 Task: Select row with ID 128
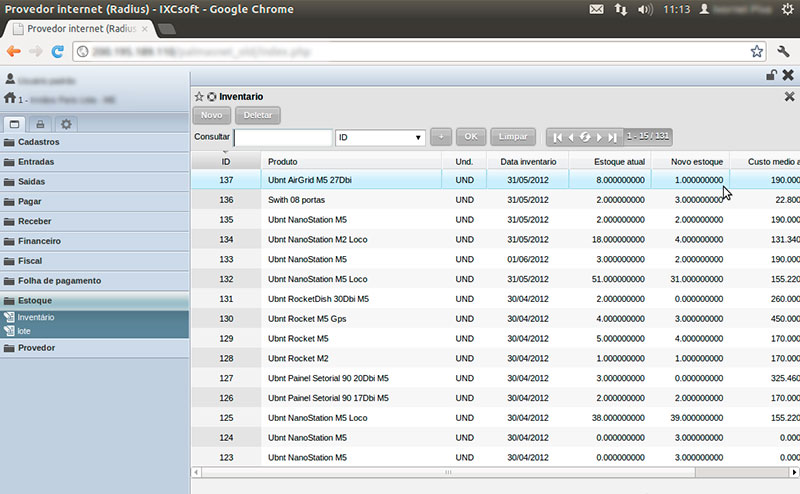(x=496, y=358)
